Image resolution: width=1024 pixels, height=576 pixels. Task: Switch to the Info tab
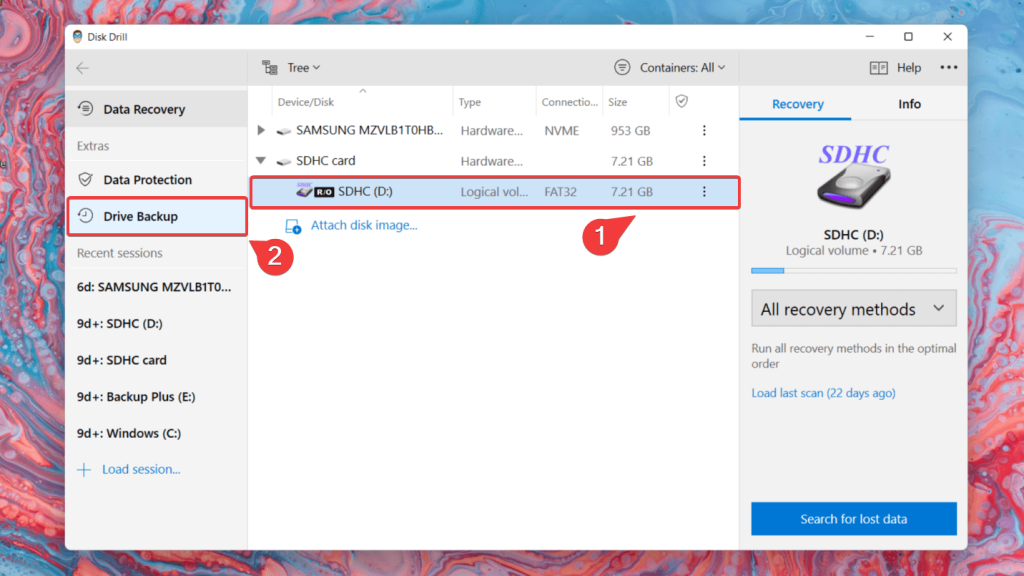909,103
